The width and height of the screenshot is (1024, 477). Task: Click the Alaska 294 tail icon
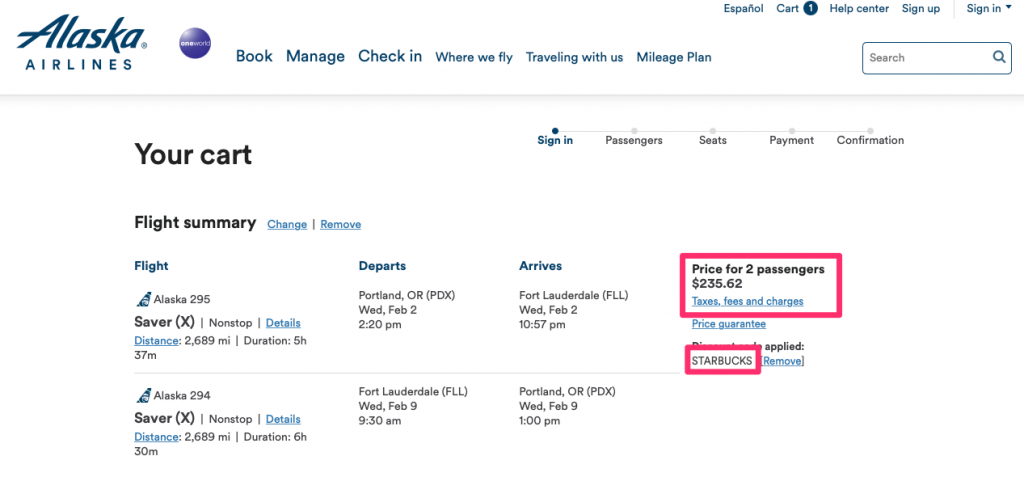[143, 395]
